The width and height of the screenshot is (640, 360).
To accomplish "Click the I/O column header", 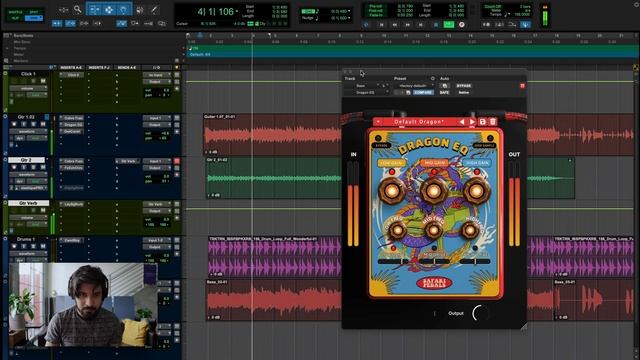I will [x=157, y=67].
